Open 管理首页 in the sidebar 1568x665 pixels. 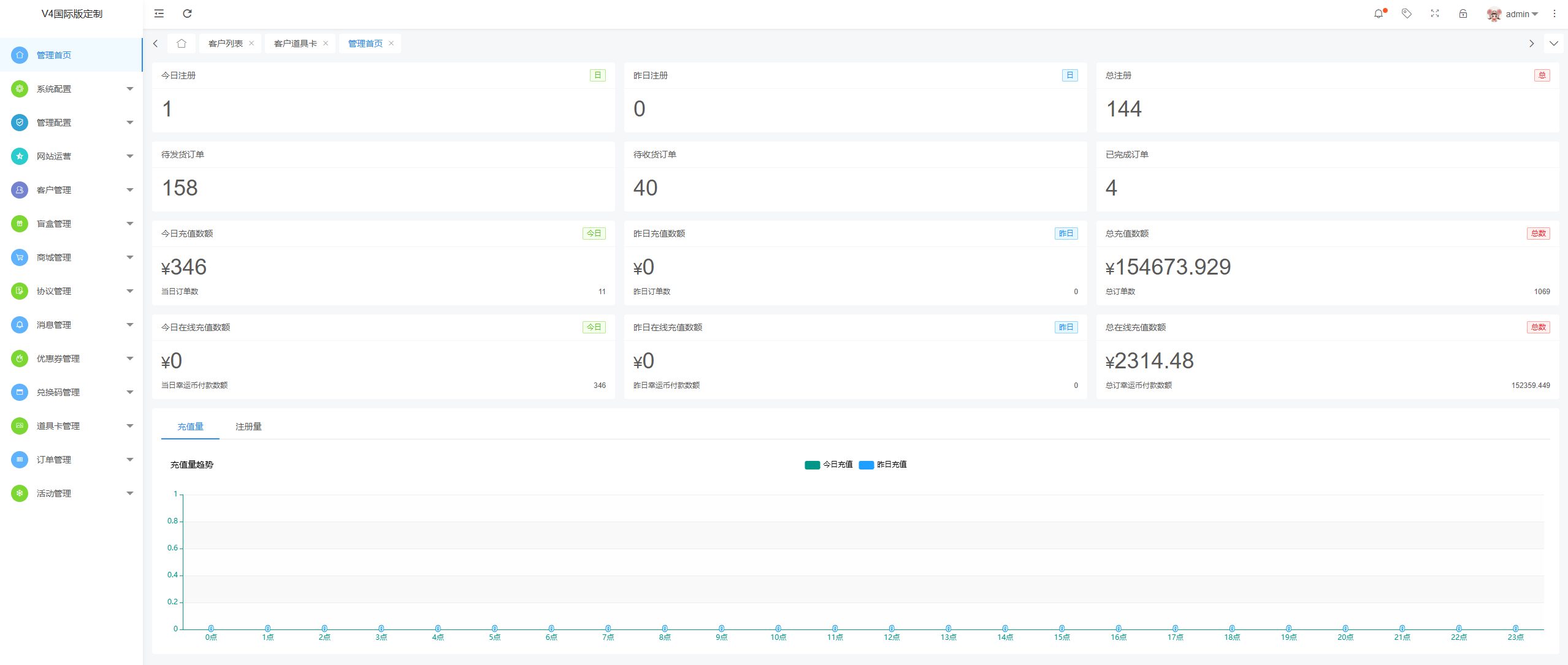click(54, 55)
